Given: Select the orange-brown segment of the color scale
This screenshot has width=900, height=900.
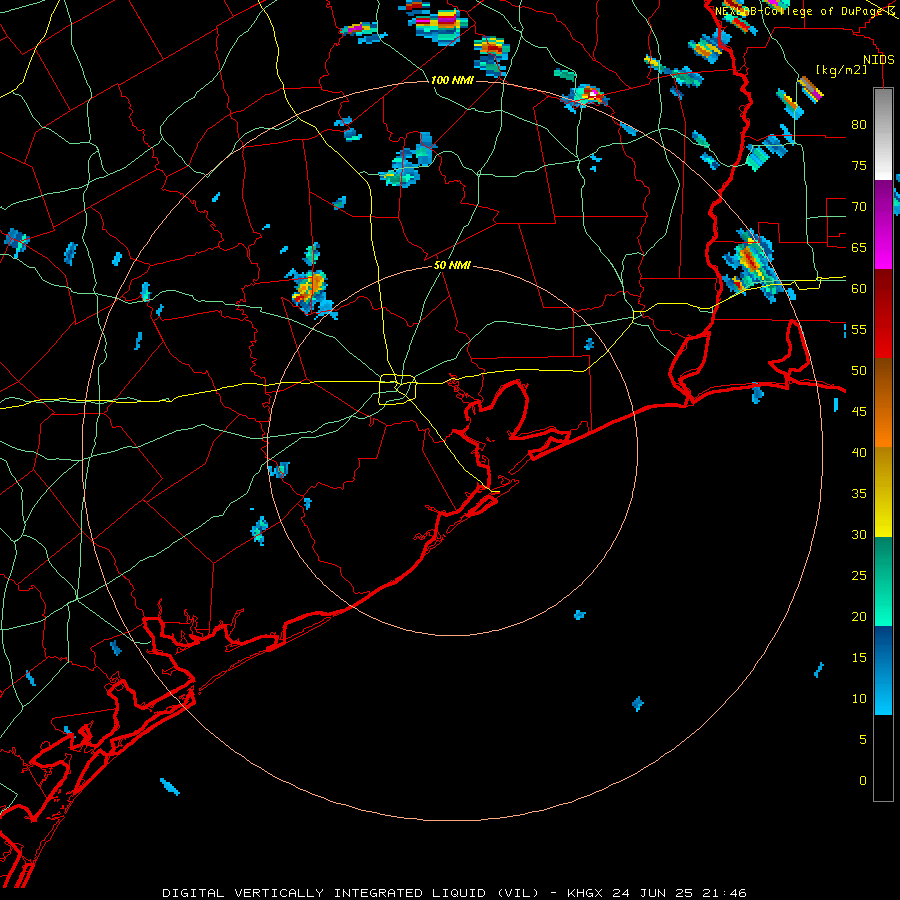Looking at the screenshot, I should (883, 402).
